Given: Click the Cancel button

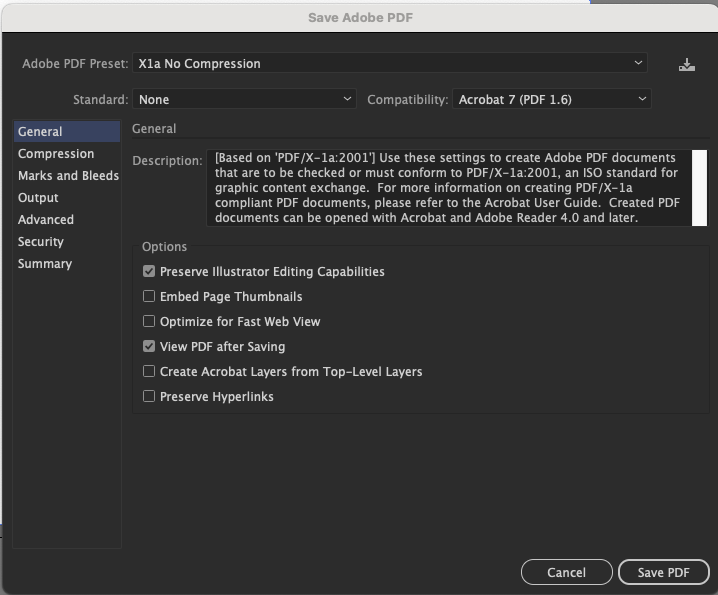Looking at the screenshot, I should point(566,572).
